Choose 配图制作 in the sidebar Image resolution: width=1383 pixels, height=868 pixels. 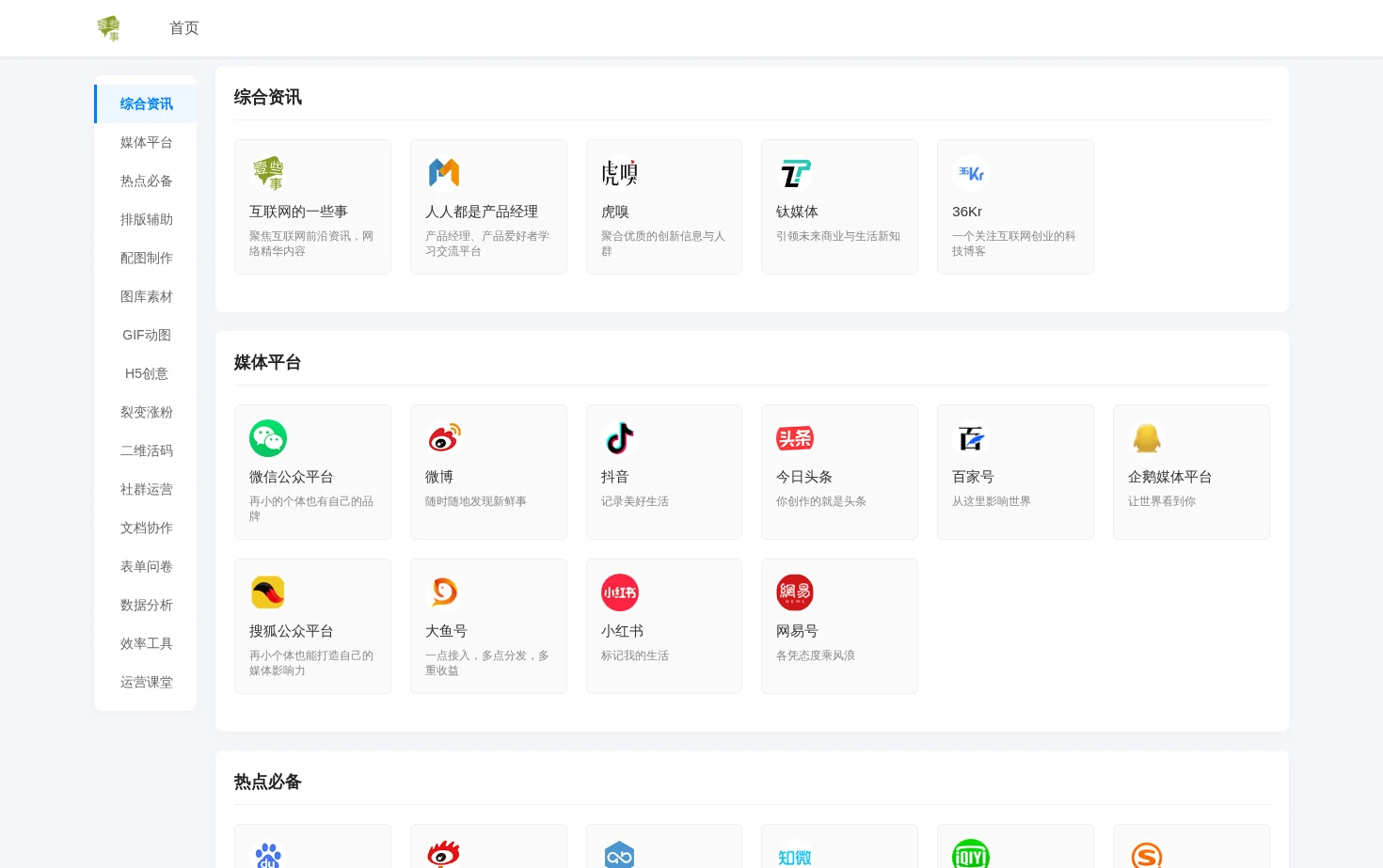[146, 259]
